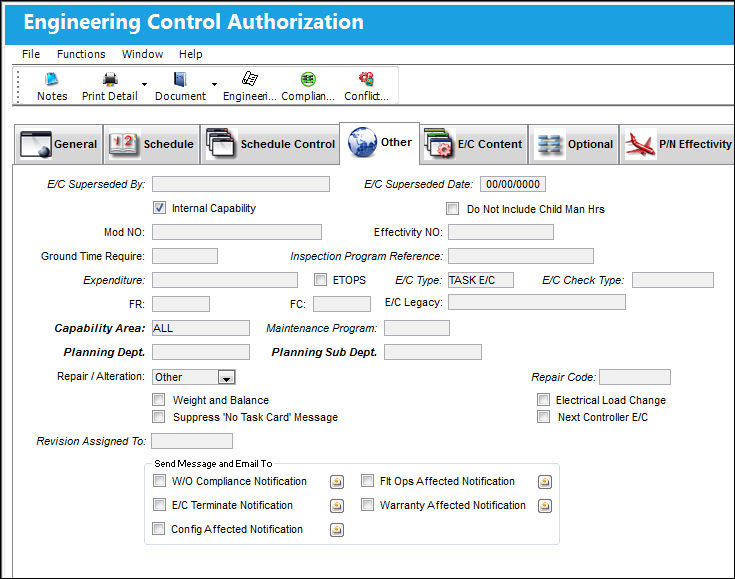Check Suppress 'No Task Card' Message
This screenshot has width=735, height=579.
tap(159, 416)
